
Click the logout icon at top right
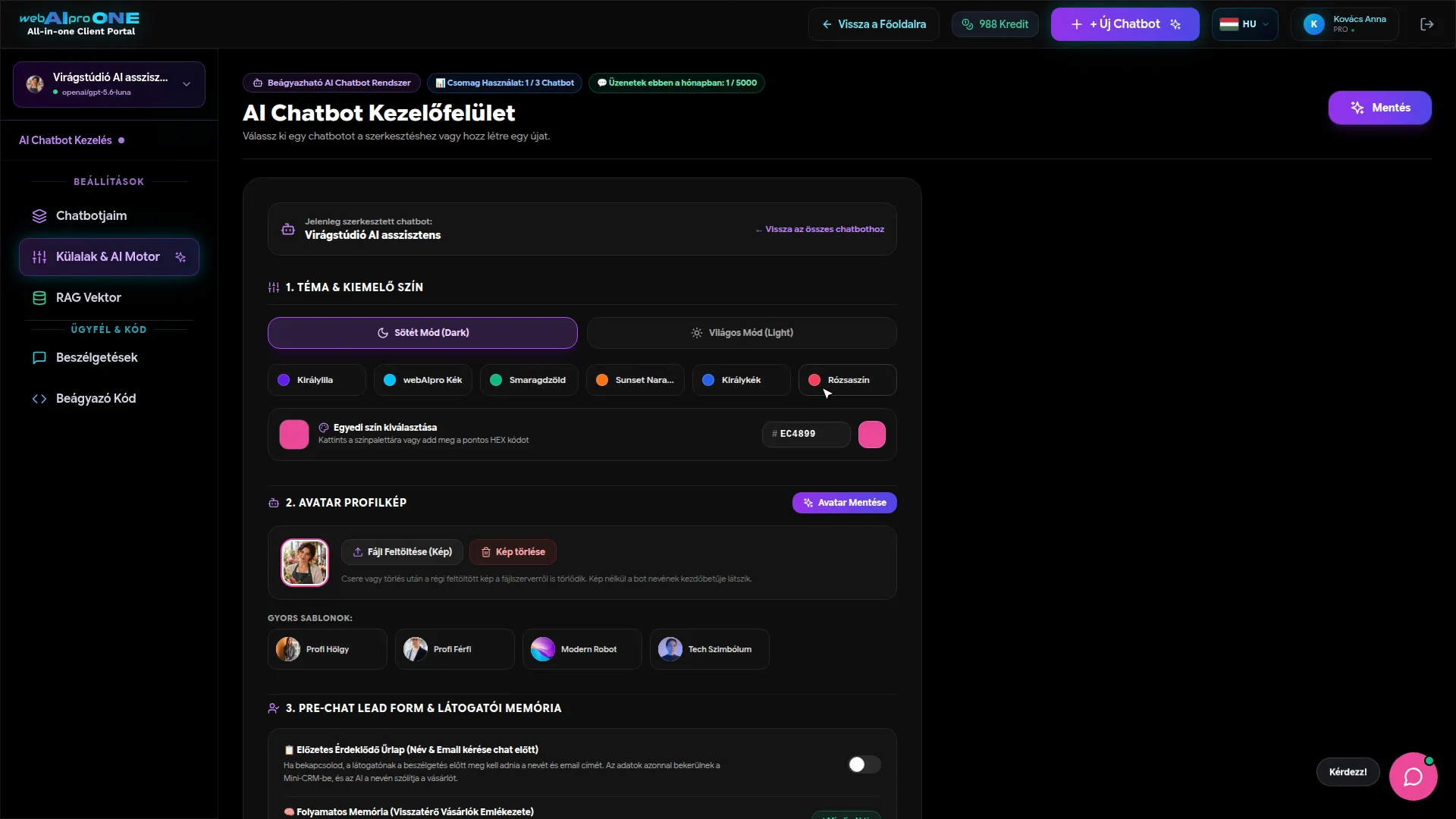click(1426, 24)
